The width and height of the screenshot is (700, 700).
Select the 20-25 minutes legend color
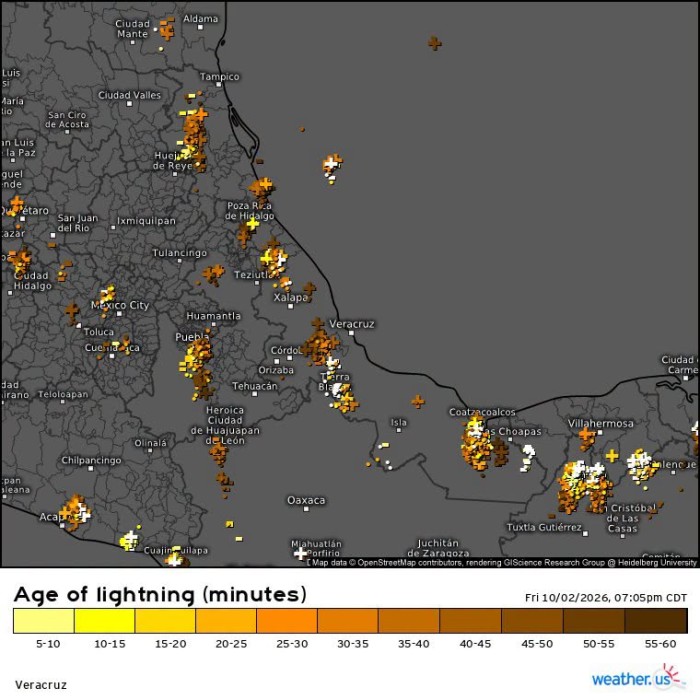coord(226,621)
